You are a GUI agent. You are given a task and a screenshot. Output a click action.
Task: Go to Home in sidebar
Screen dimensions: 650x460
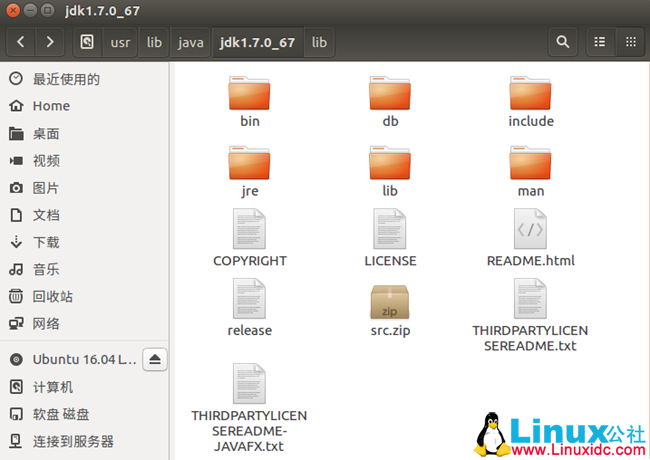click(85, 106)
